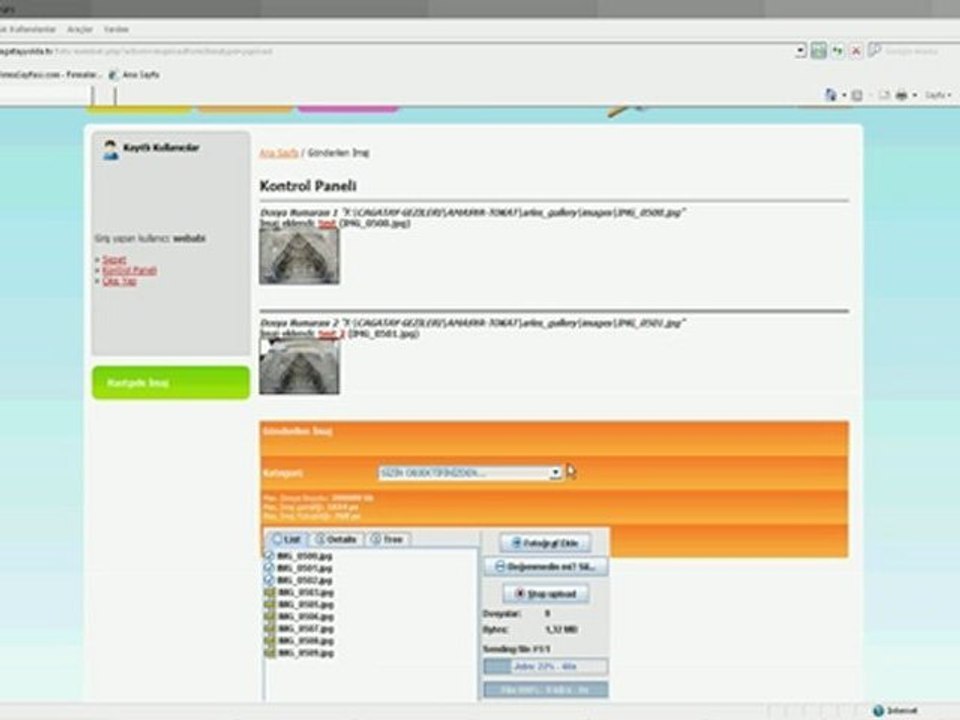Click the Refresh page icon

837,51
